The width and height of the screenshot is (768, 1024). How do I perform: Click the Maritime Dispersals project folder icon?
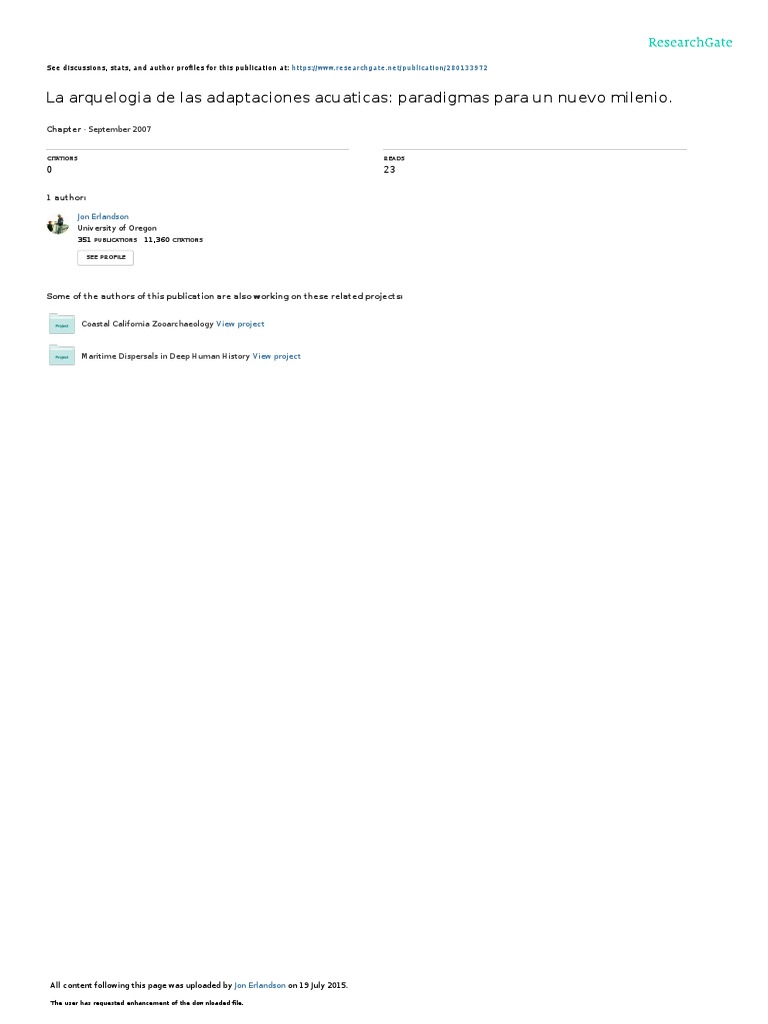point(62,356)
